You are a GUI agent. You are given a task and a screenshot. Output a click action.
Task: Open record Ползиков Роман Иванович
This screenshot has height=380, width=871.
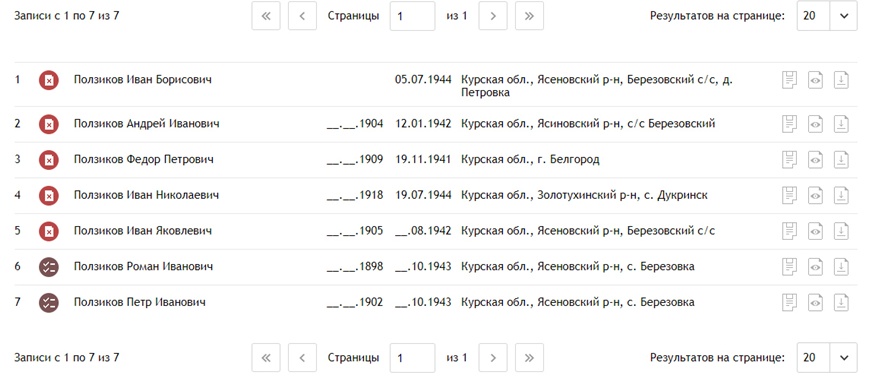pos(143,267)
